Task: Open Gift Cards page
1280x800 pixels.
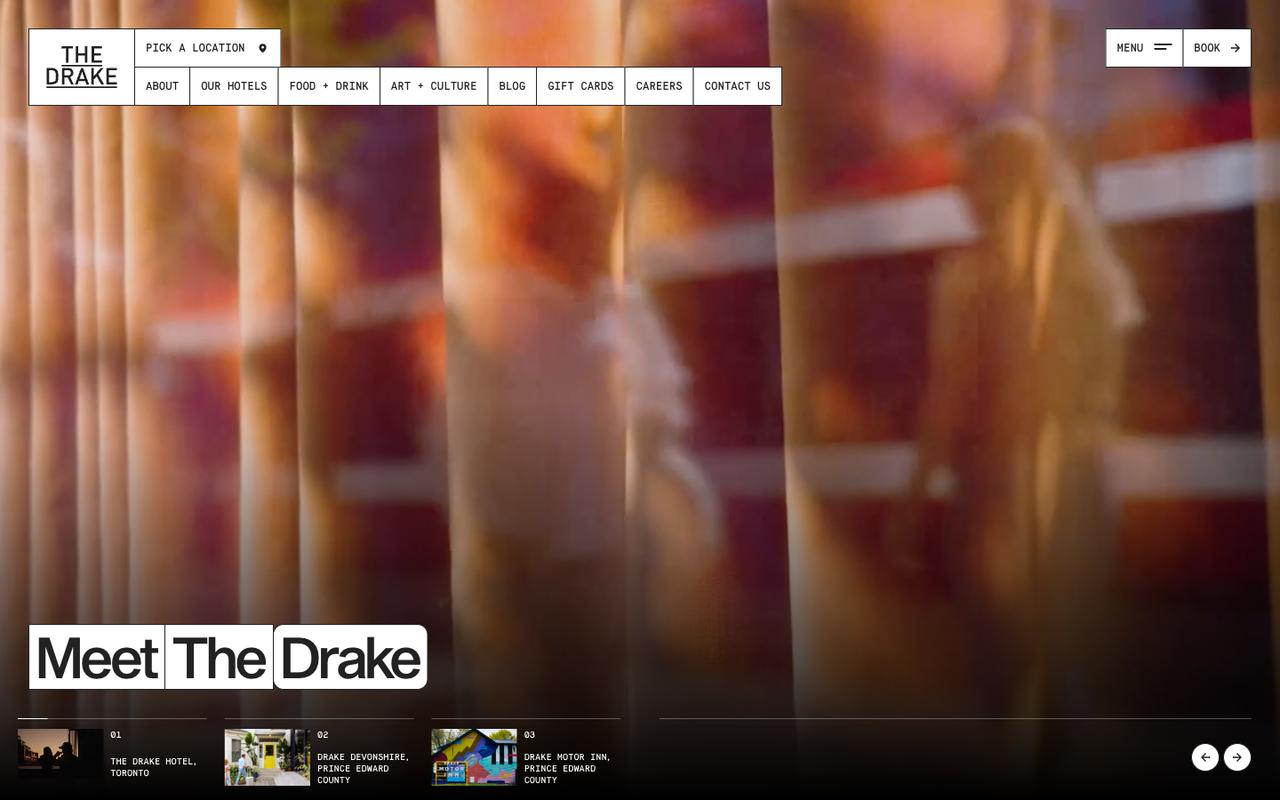Action: coord(581,86)
